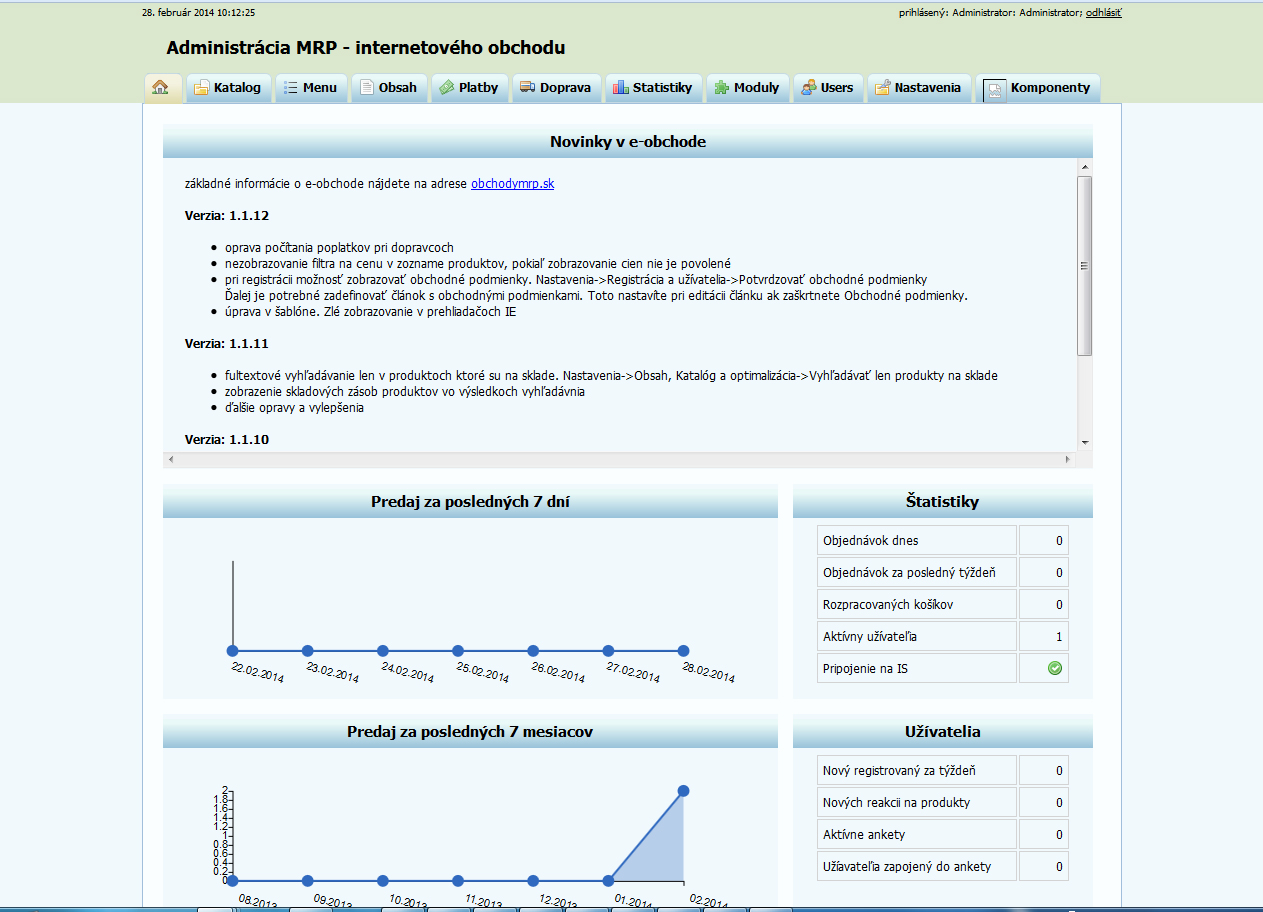Select the Platby tab
The width and height of the screenshot is (1263, 912).
tap(469, 88)
